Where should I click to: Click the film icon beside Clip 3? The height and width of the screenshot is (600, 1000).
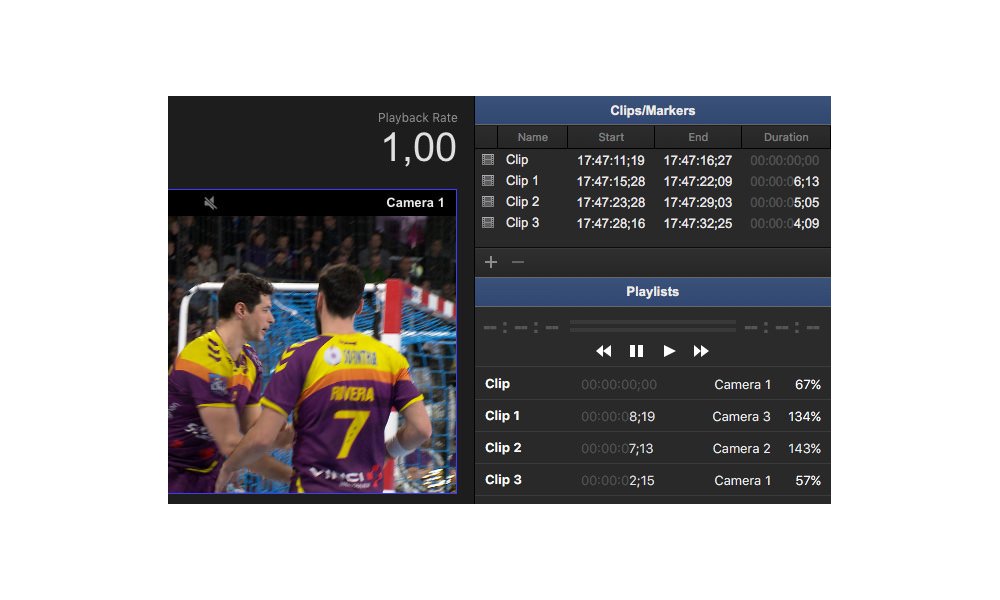(x=488, y=223)
